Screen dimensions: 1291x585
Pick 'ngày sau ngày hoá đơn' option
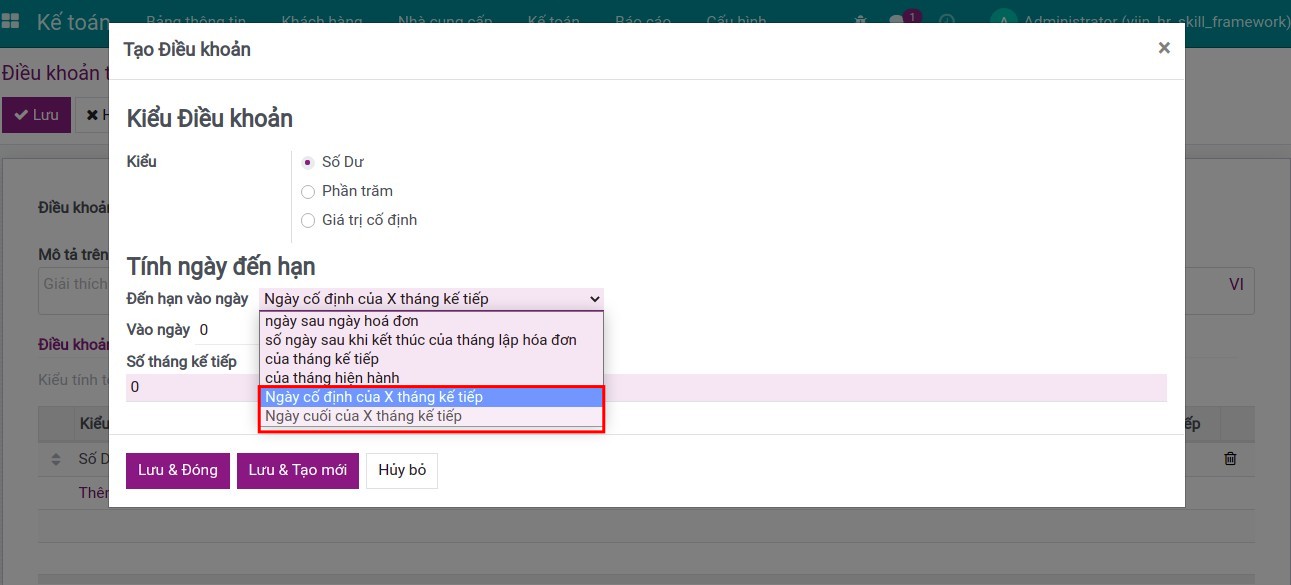point(342,321)
